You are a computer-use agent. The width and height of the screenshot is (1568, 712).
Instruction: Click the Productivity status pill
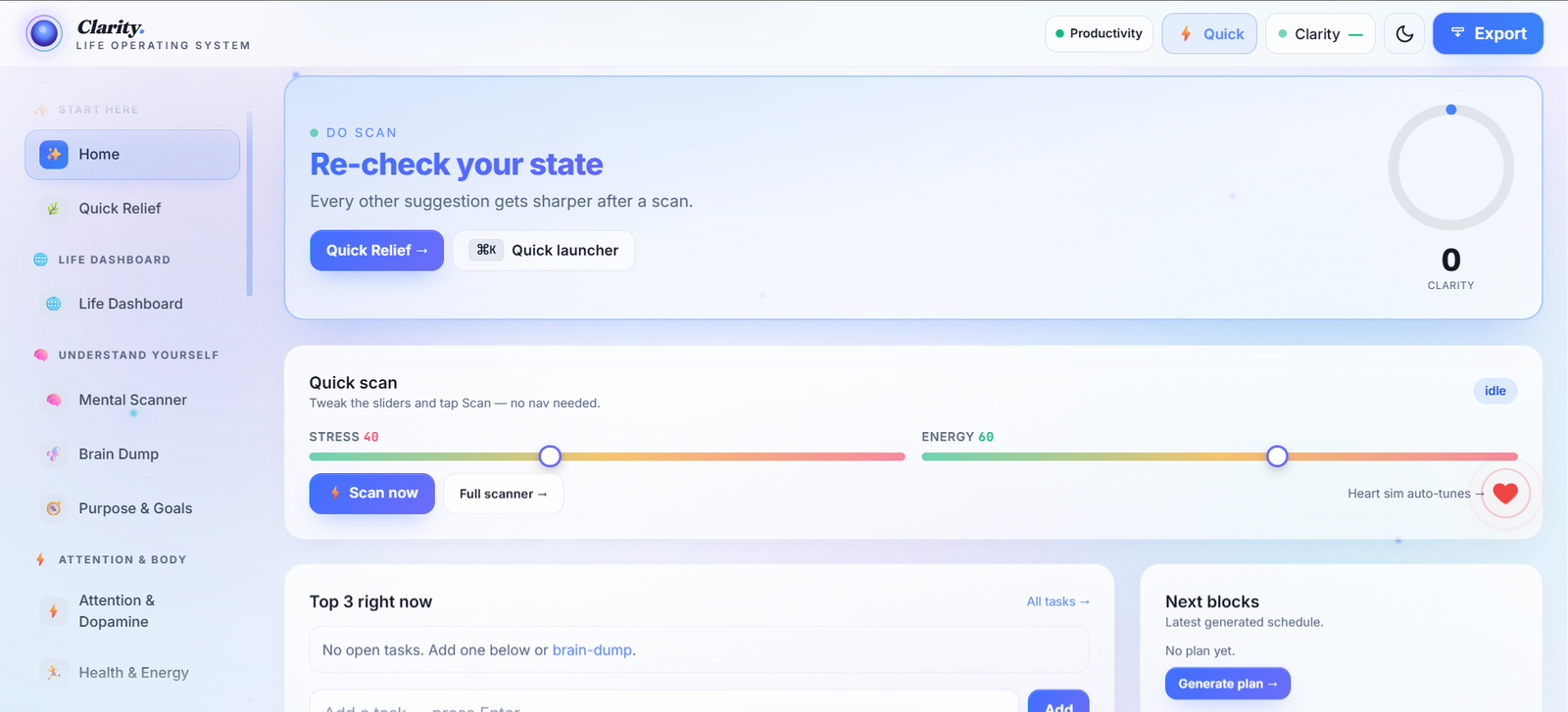[1099, 33]
